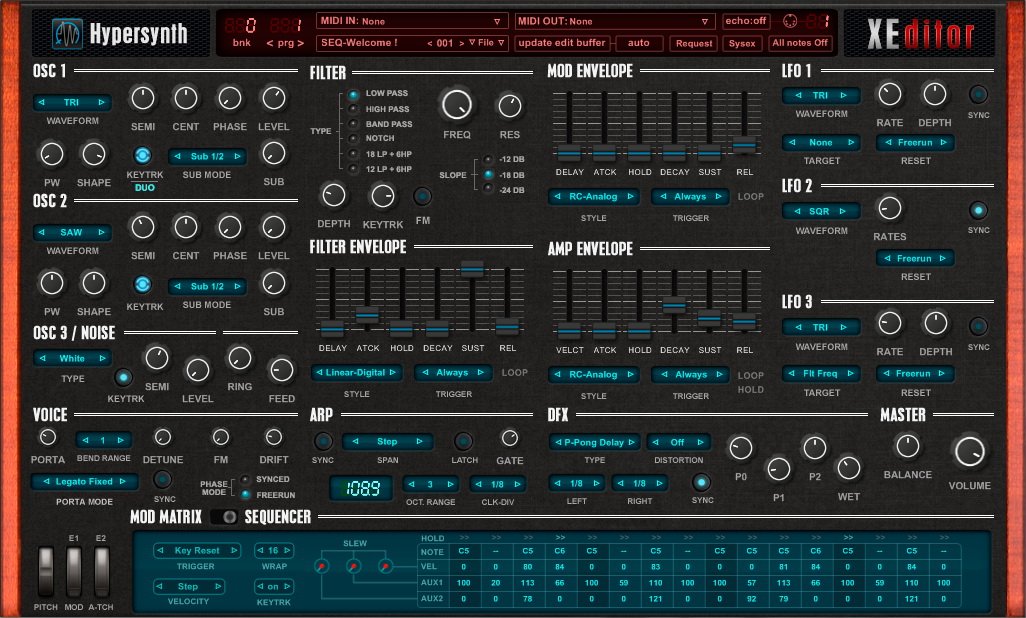Click the arp tempo display 1089

tap(361, 488)
